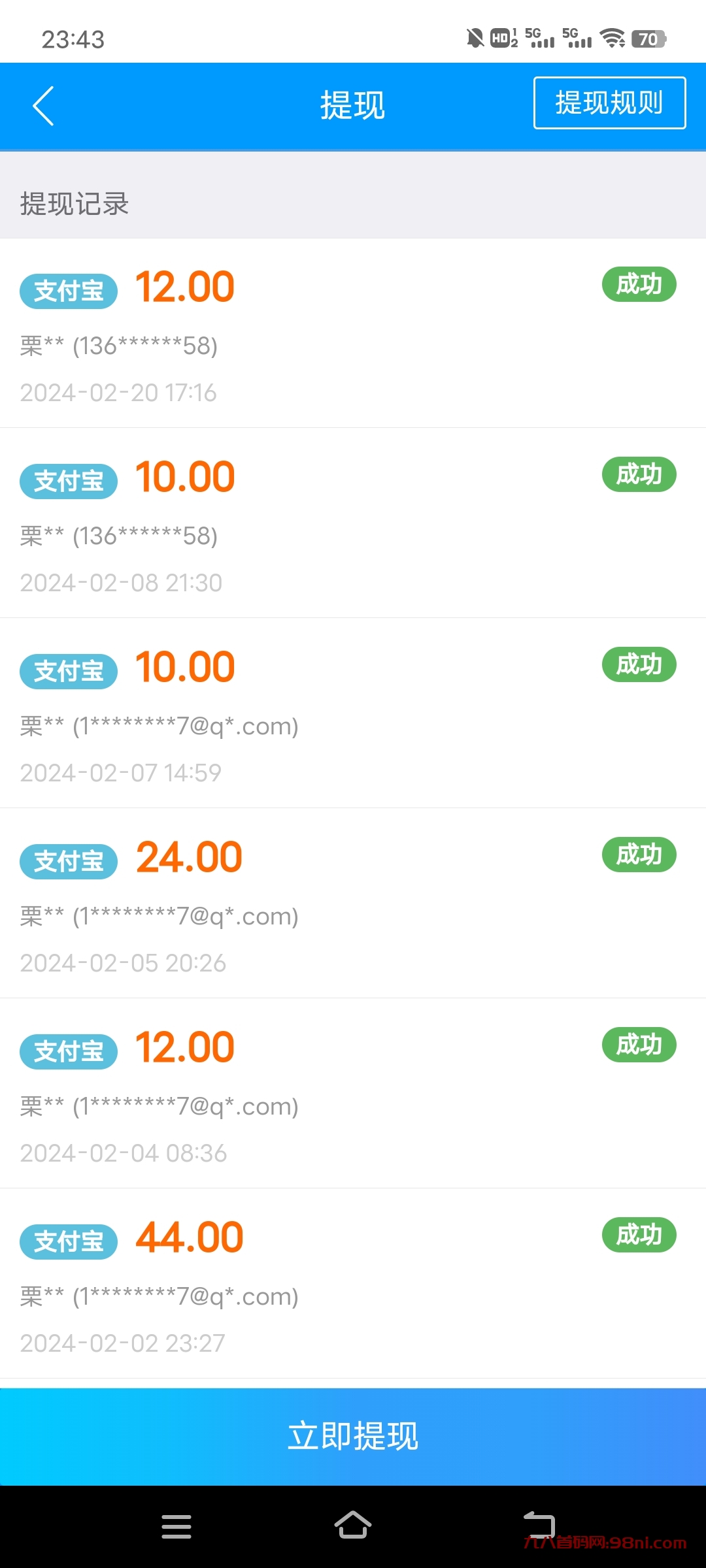
Task: Tap the Wi-Fi icon in status bar
Action: [x=613, y=39]
